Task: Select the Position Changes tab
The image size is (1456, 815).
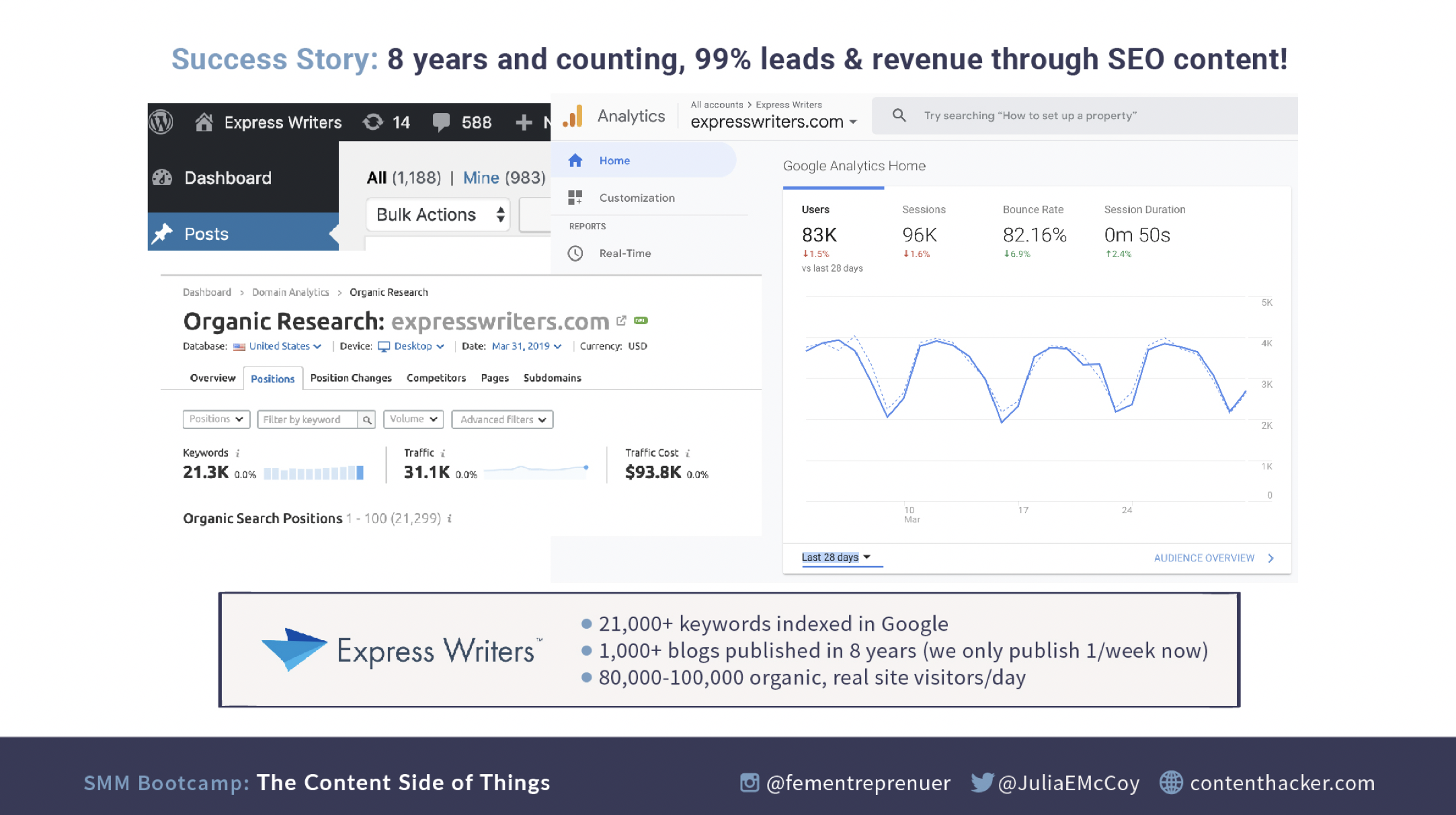Action: [x=351, y=378]
